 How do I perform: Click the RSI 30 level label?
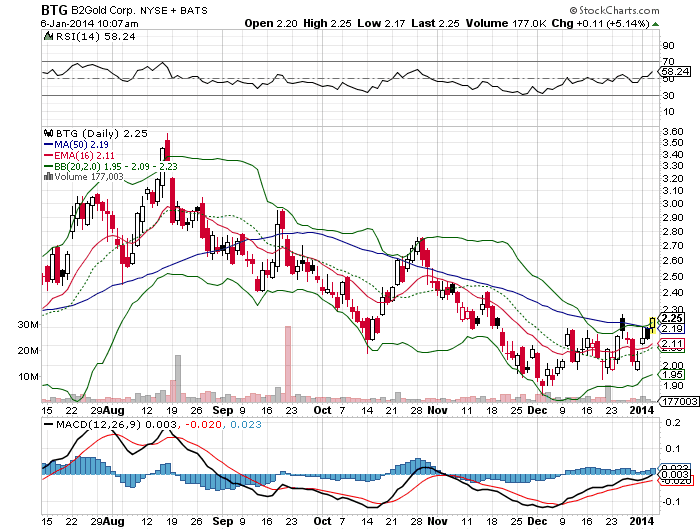coord(668,96)
